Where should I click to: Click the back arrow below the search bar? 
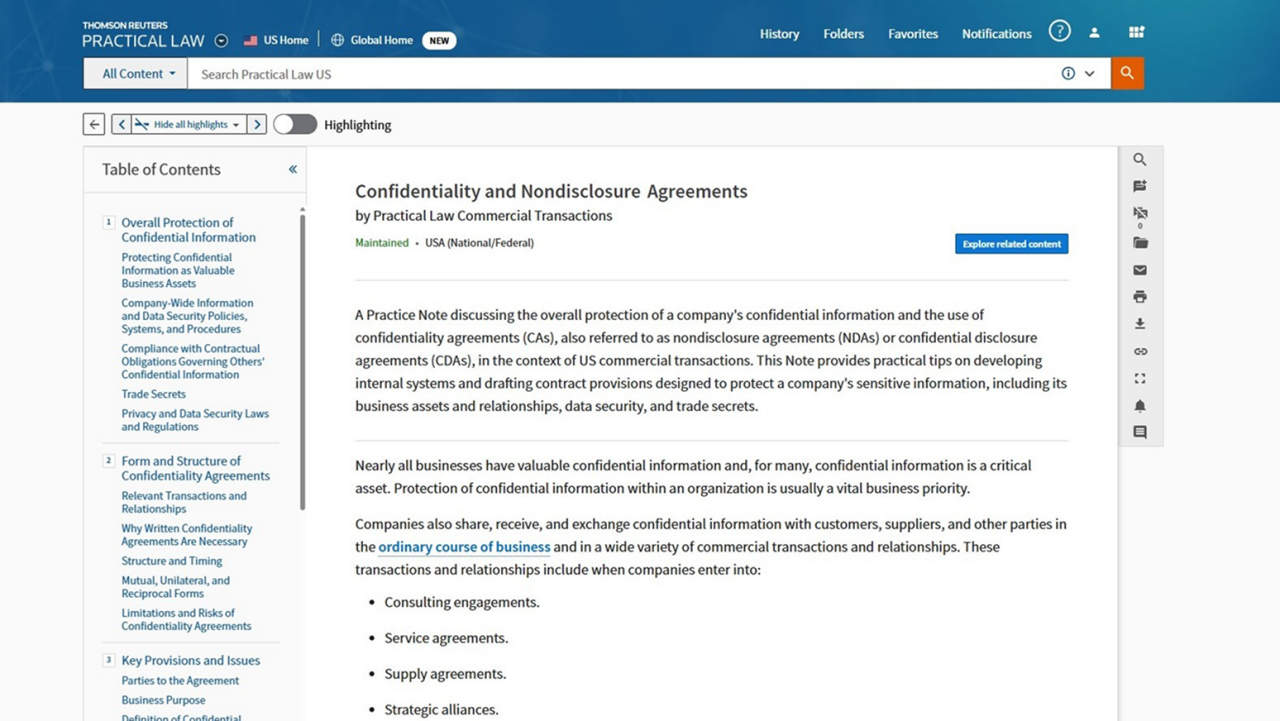[93, 123]
